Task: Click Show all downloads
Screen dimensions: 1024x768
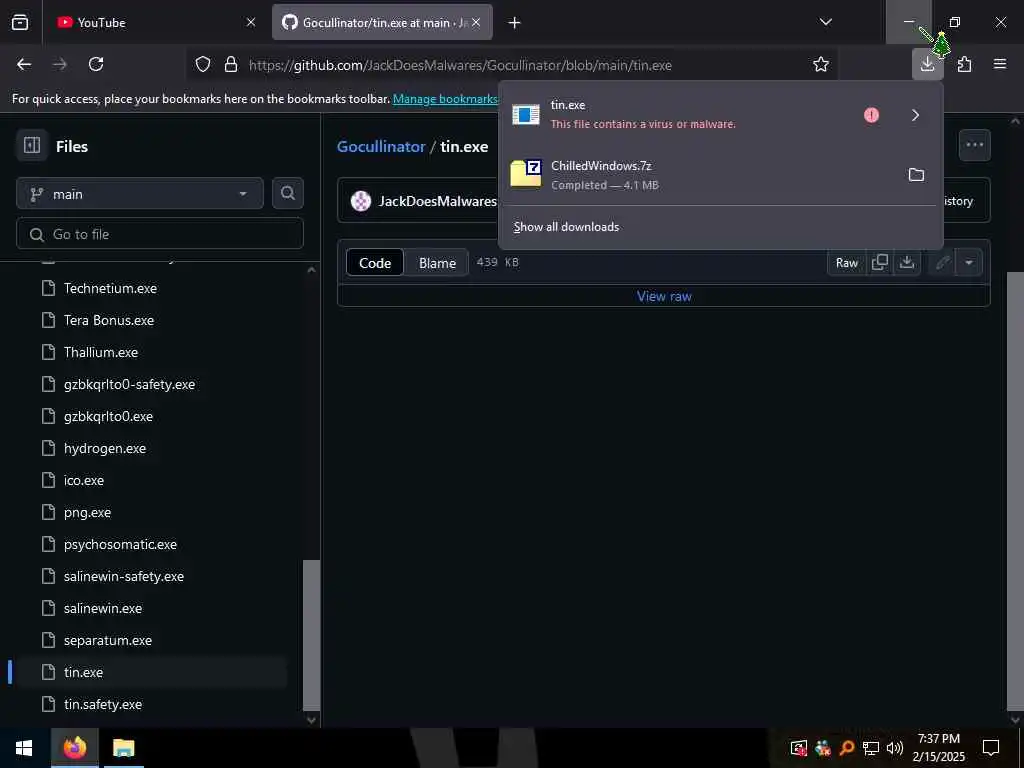Action: 566,227
